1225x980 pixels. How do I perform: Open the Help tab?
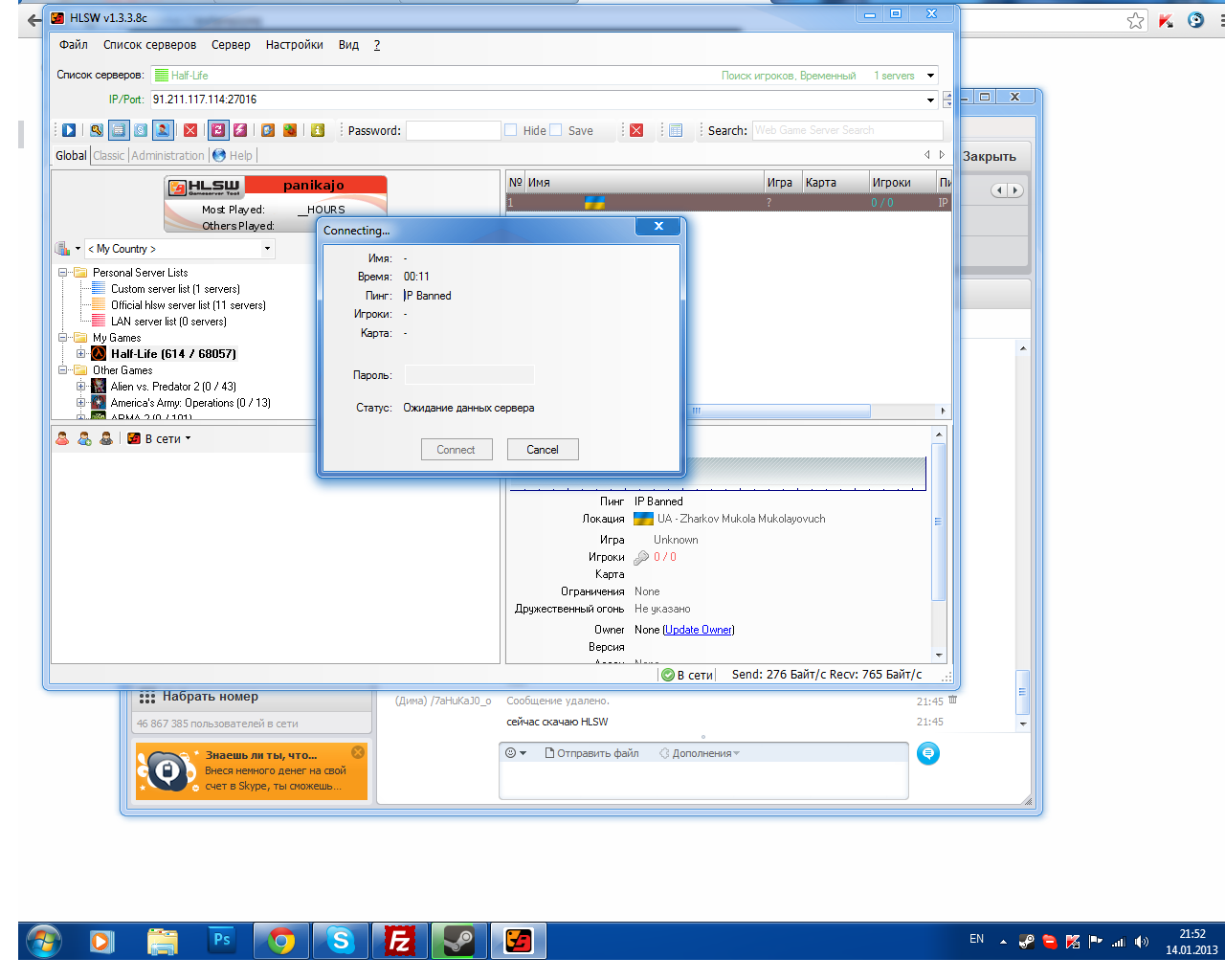click(x=233, y=156)
